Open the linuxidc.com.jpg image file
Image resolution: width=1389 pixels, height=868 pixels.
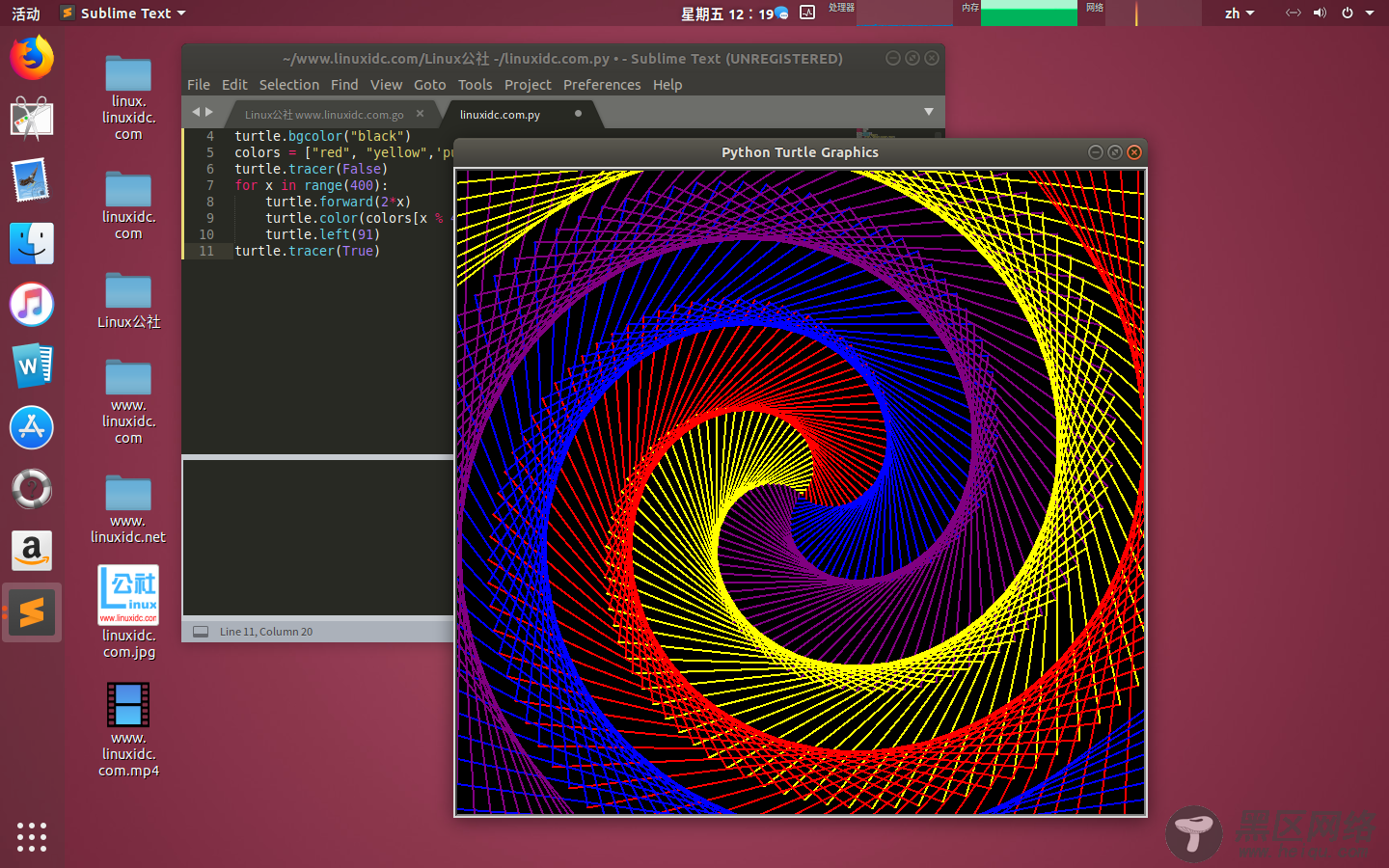pos(128,612)
